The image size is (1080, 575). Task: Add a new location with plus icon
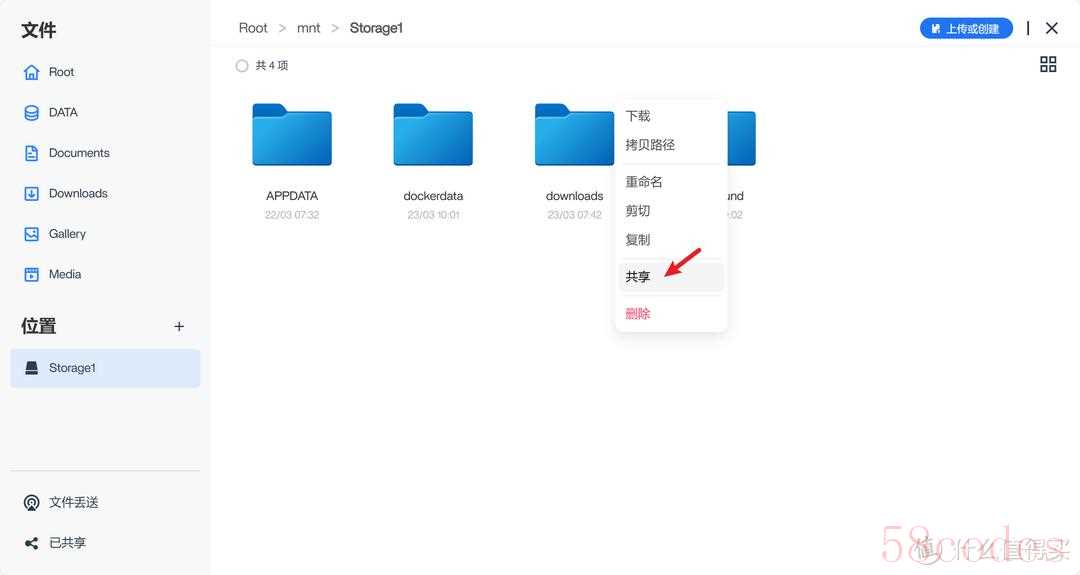click(x=179, y=326)
